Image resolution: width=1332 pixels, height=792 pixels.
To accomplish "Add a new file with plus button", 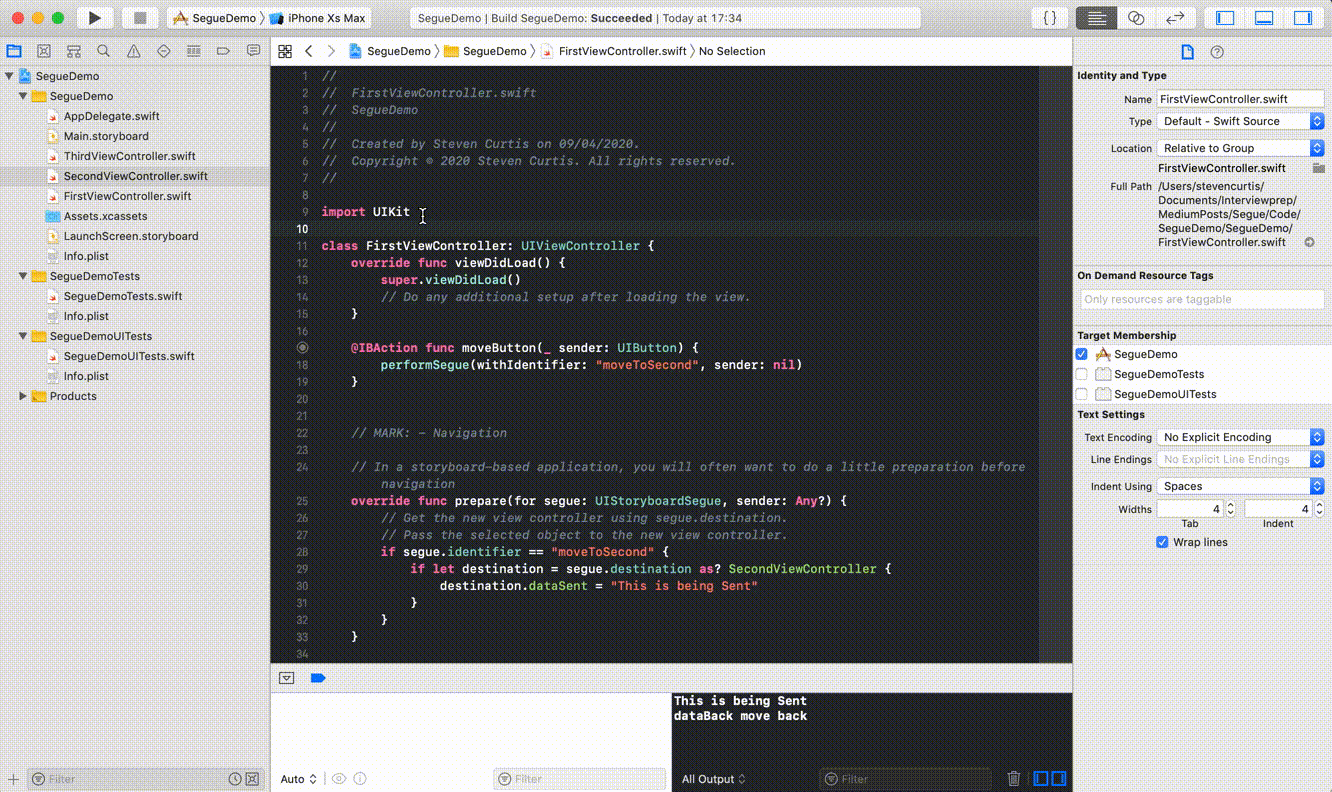I will coord(13,779).
